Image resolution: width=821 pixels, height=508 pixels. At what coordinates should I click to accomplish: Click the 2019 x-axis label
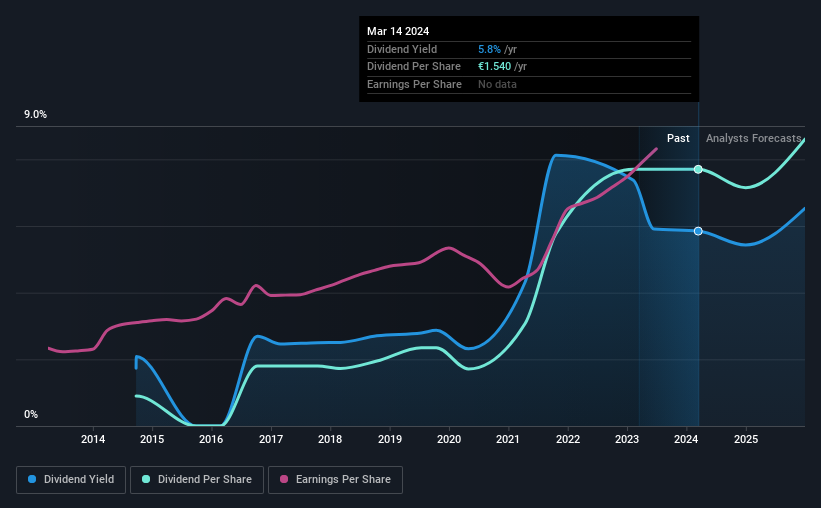pyautogui.click(x=390, y=439)
